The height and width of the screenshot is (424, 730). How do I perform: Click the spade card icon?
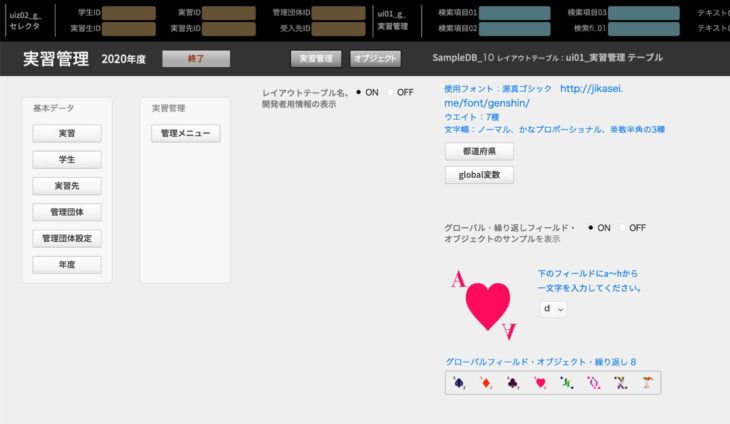(459, 382)
